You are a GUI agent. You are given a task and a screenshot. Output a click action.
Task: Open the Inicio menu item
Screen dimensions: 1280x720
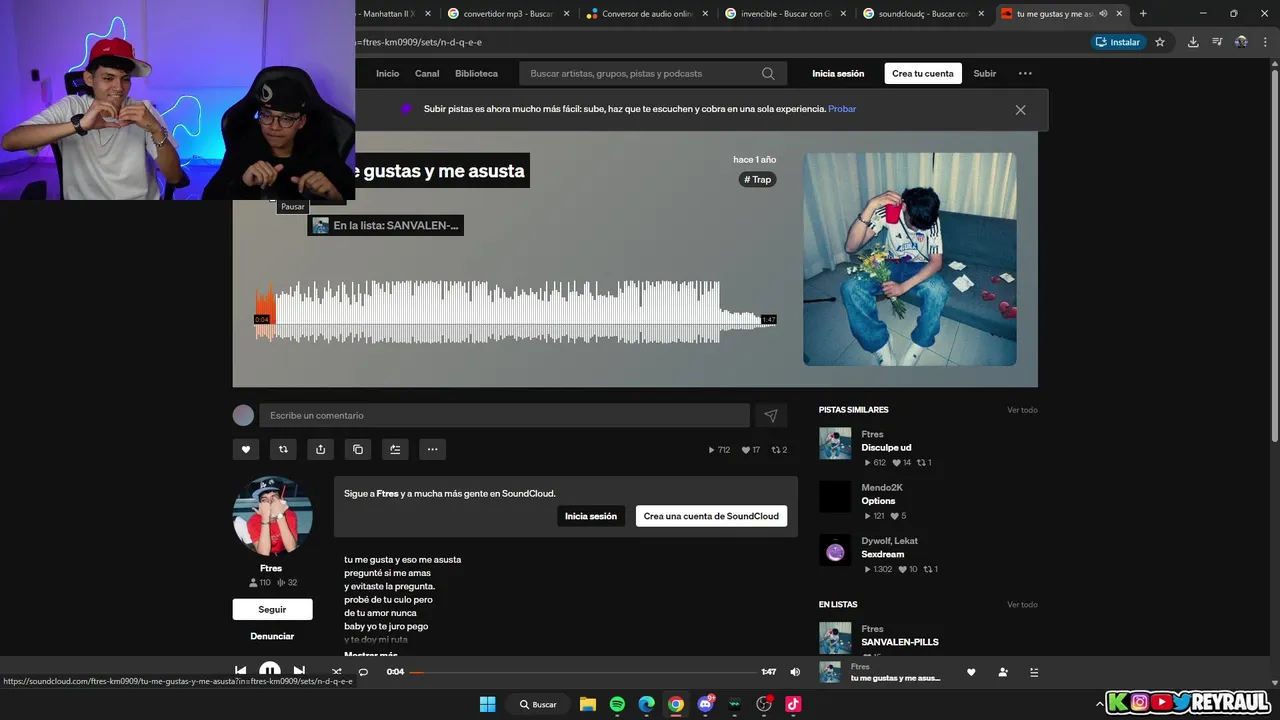(x=387, y=73)
